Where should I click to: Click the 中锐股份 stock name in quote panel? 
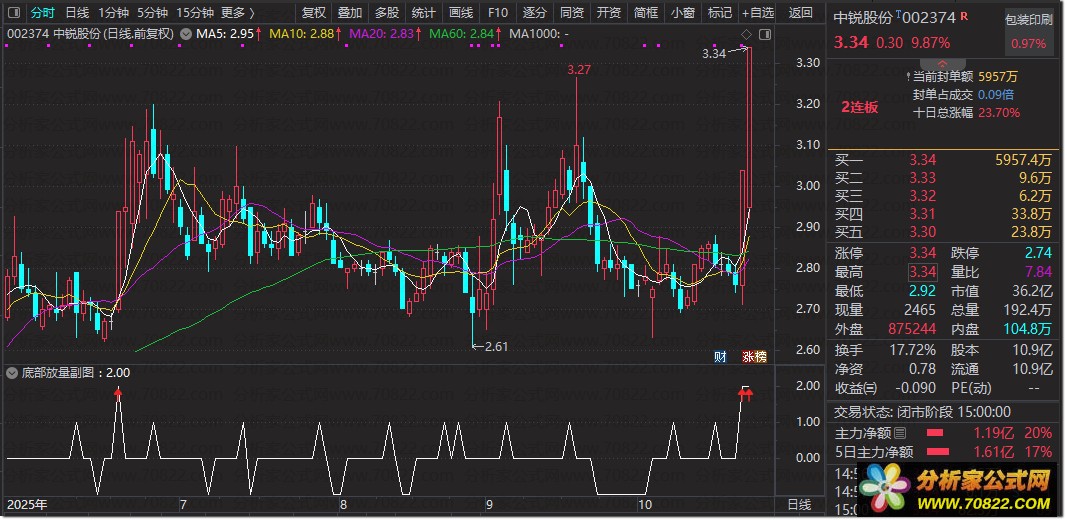pos(863,18)
